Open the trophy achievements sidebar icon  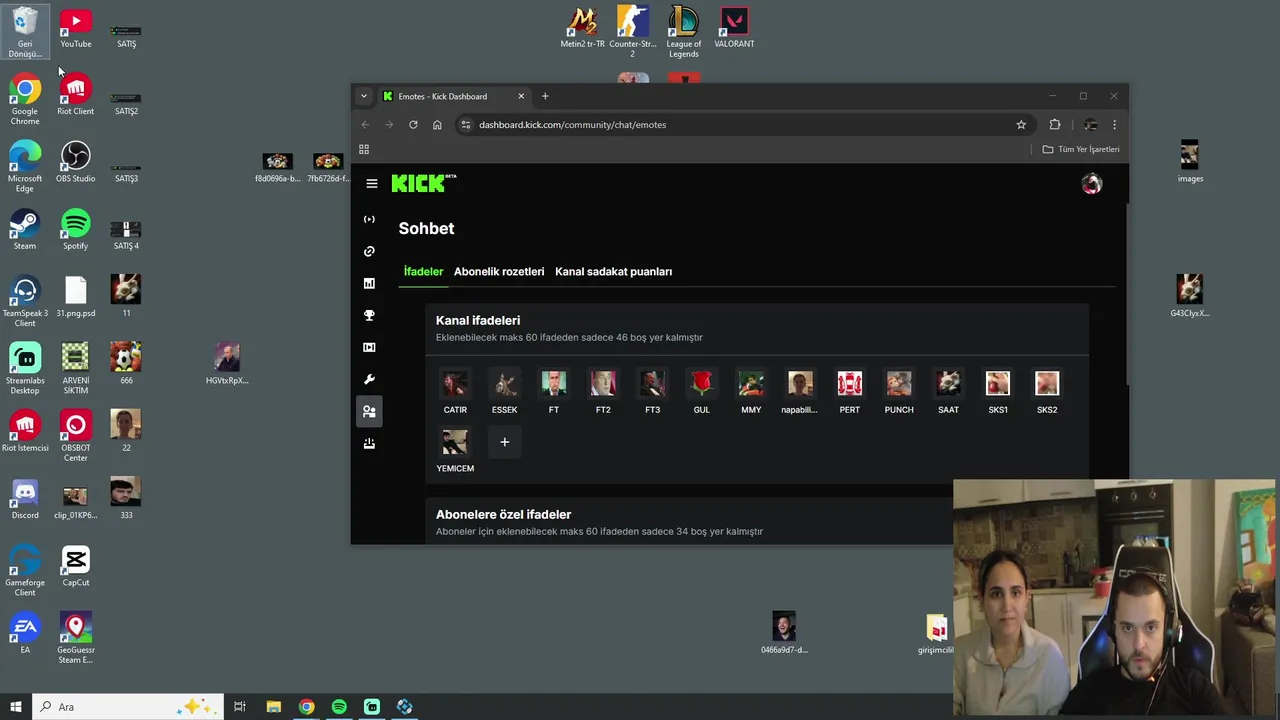pyautogui.click(x=369, y=315)
